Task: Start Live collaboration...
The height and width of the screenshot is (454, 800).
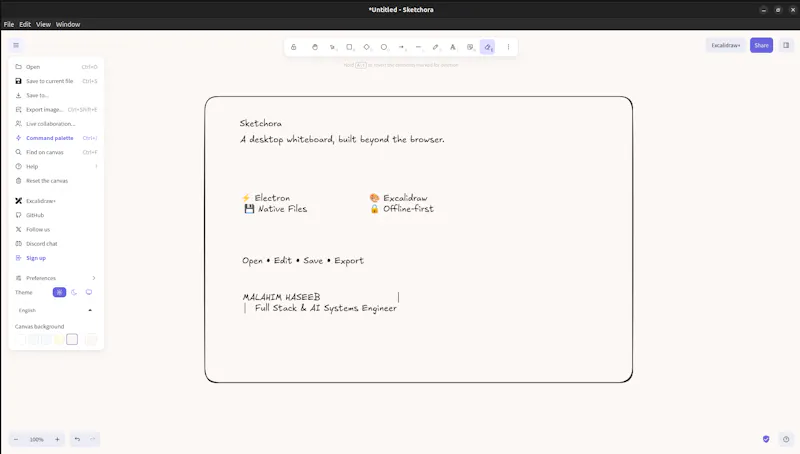Action: pos(56,124)
